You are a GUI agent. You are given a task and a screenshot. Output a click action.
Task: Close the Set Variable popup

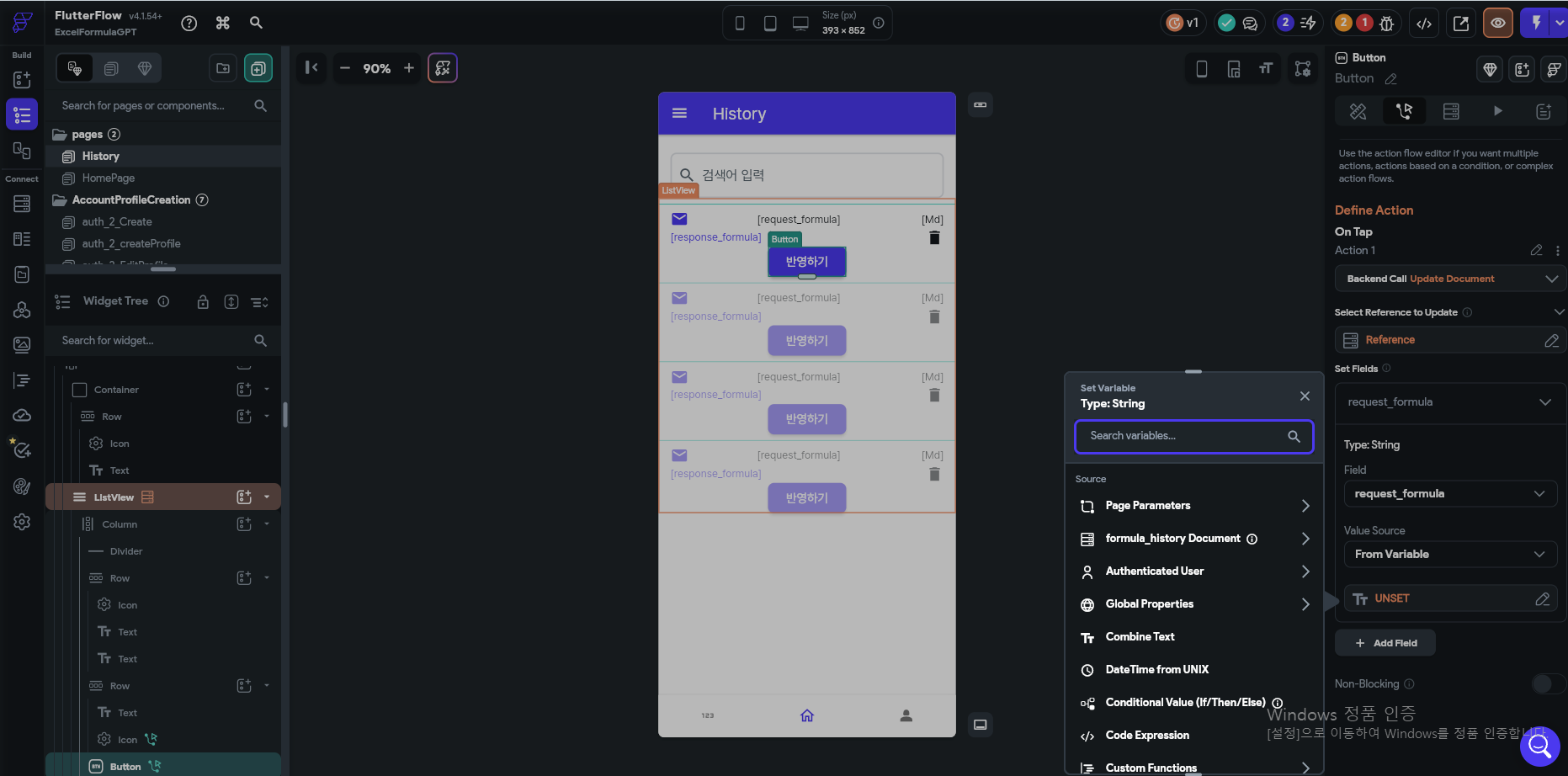pos(1305,396)
